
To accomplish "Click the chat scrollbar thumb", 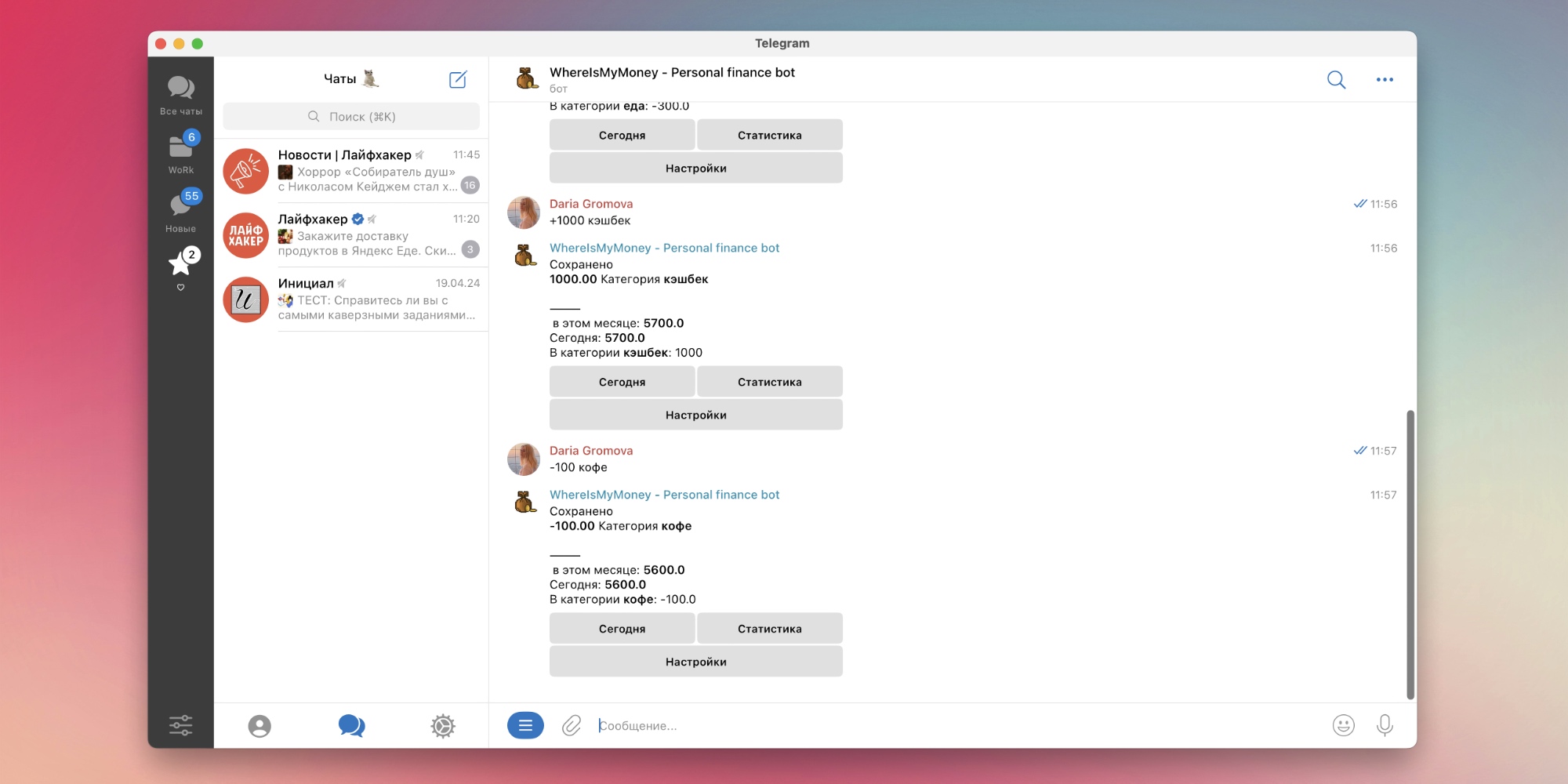I will point(1410,554).
